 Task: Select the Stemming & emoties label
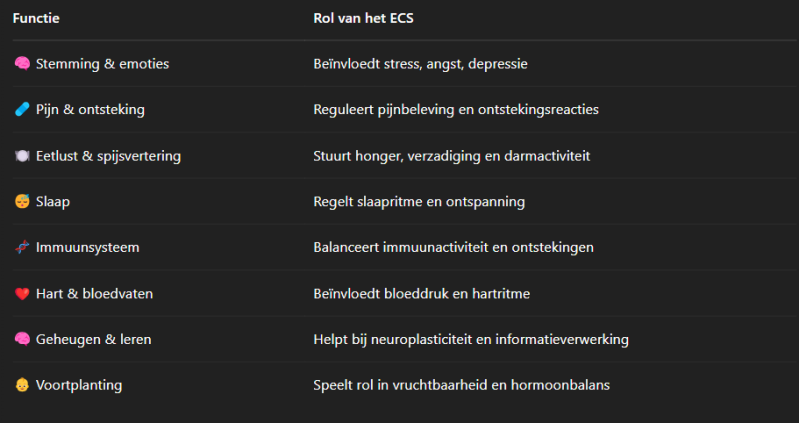(x=102, y=64)
